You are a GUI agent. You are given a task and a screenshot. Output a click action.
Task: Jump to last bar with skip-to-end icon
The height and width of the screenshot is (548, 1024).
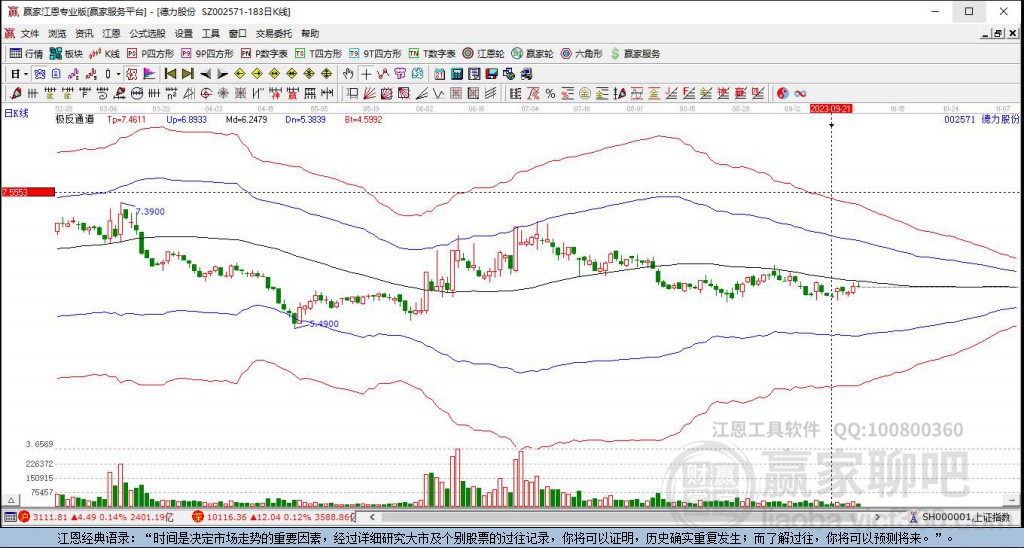(x=188, y=74)
